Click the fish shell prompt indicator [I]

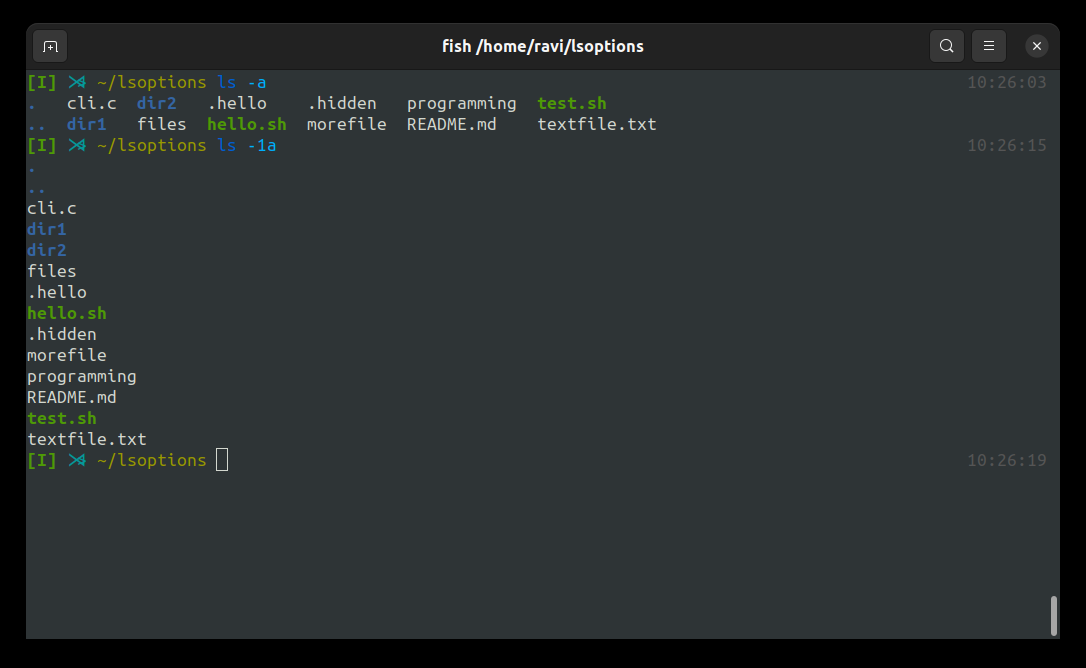coord(41,460)
